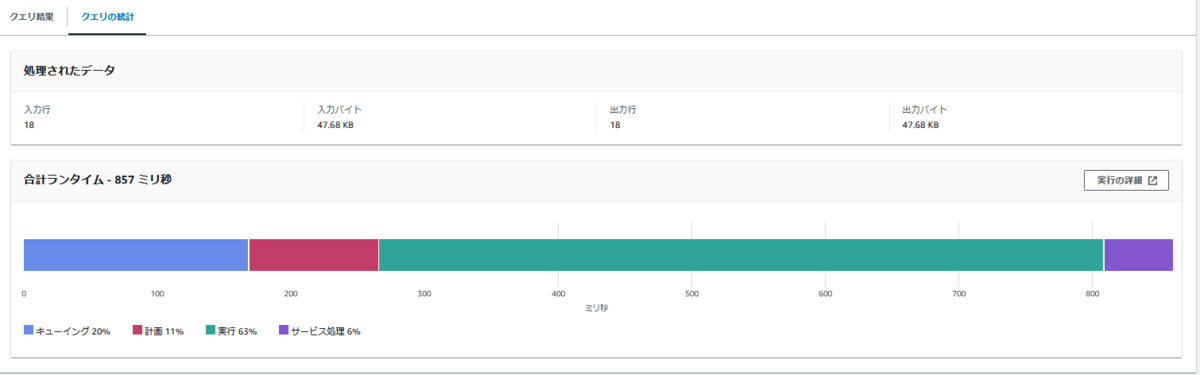Switch to the クエリ結果 tab
Screen dimensions: 1200x375
point(32,17)
